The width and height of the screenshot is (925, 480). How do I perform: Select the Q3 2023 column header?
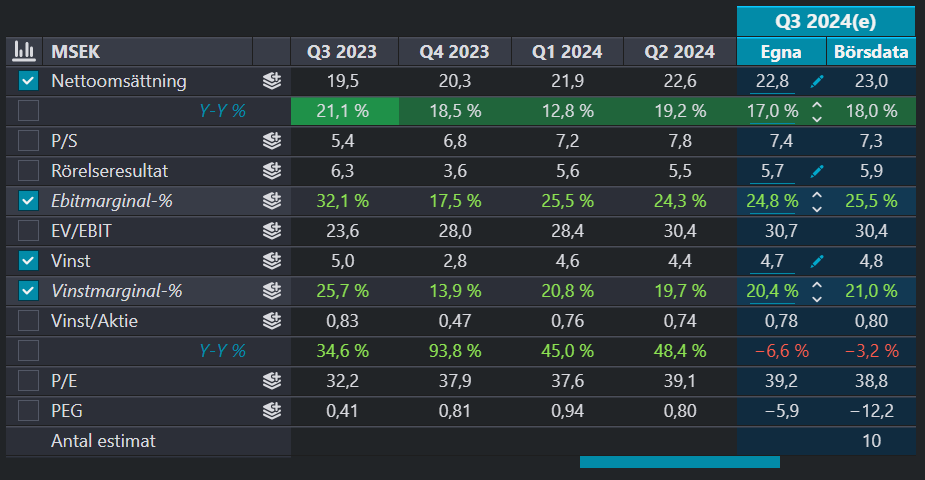pyautogui.click(x=345, y=51)
